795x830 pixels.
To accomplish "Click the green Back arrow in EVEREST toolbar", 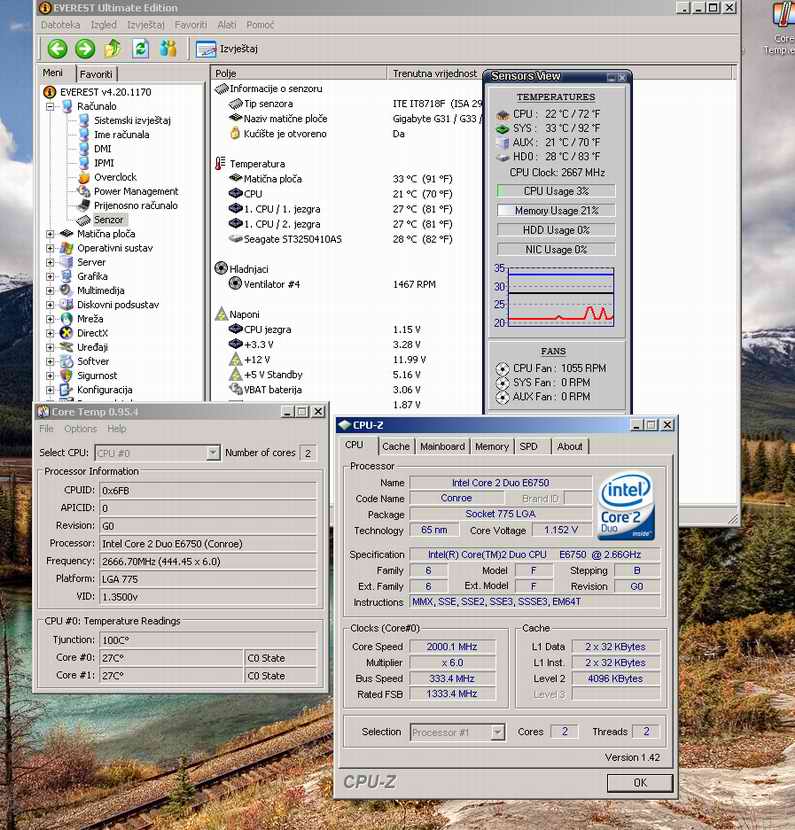I will 57,48.
